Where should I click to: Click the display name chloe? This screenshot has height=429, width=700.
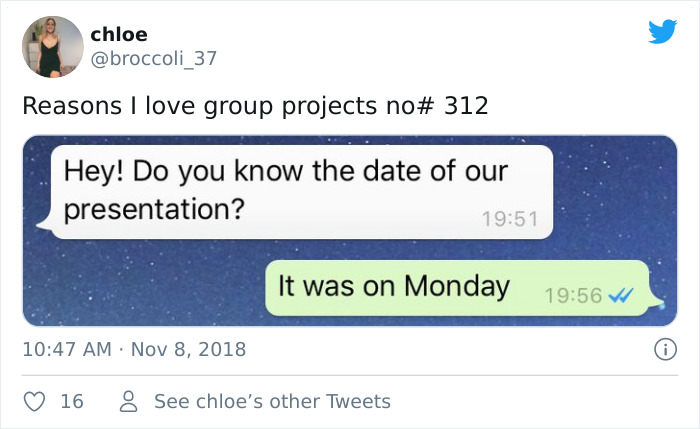pos(118,35)
